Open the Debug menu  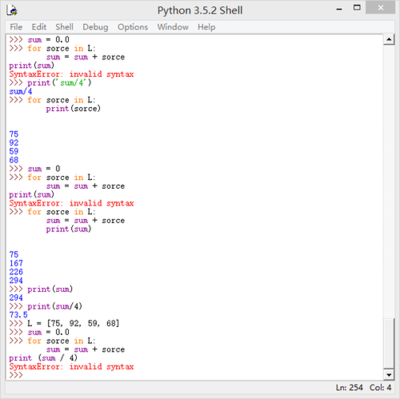(x=95, y=27)
